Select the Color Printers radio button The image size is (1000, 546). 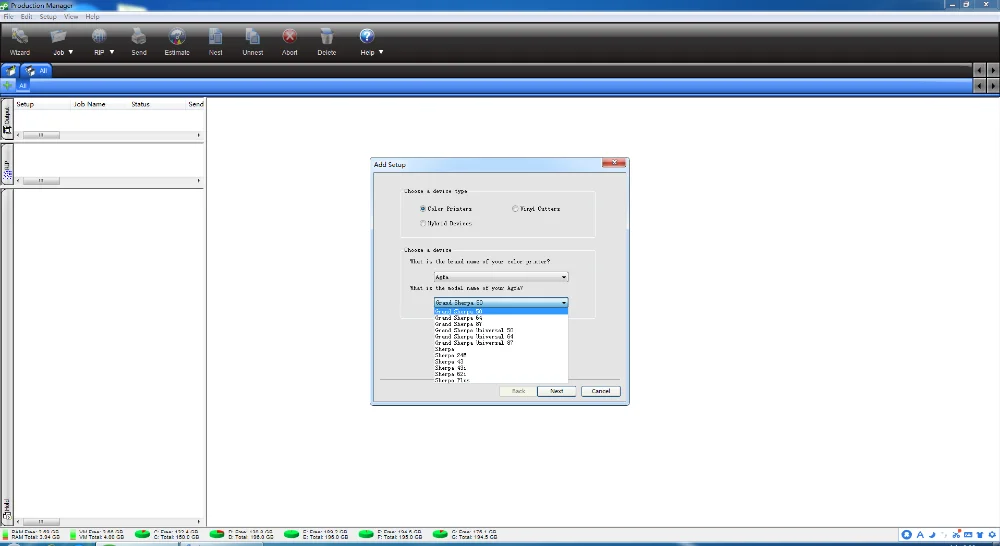[423, 209]
